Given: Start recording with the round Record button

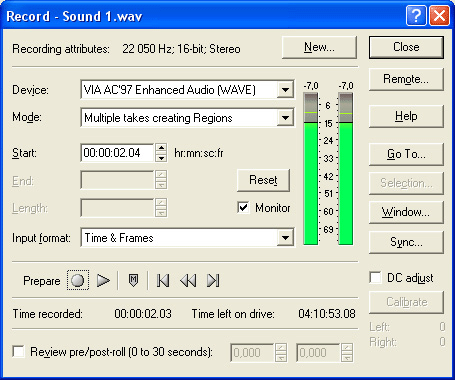Looking at the screenshot, I should click(x=78, y=280).
